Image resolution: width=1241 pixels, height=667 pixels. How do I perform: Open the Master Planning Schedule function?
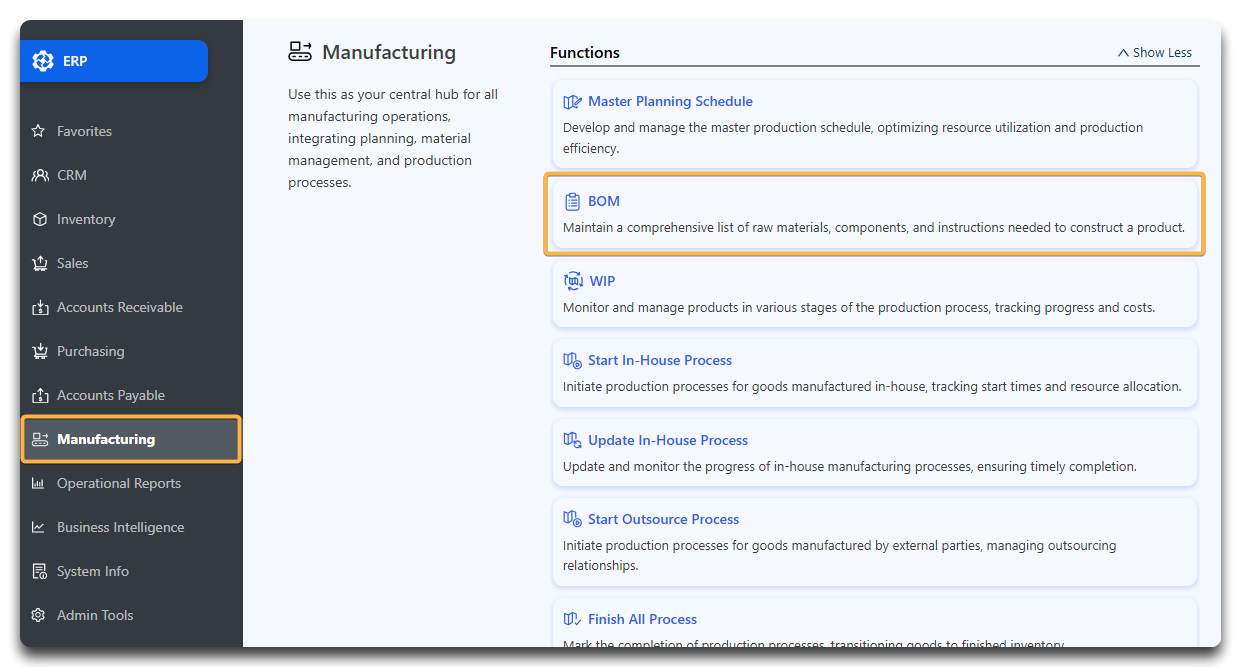[x=670, y=101]
